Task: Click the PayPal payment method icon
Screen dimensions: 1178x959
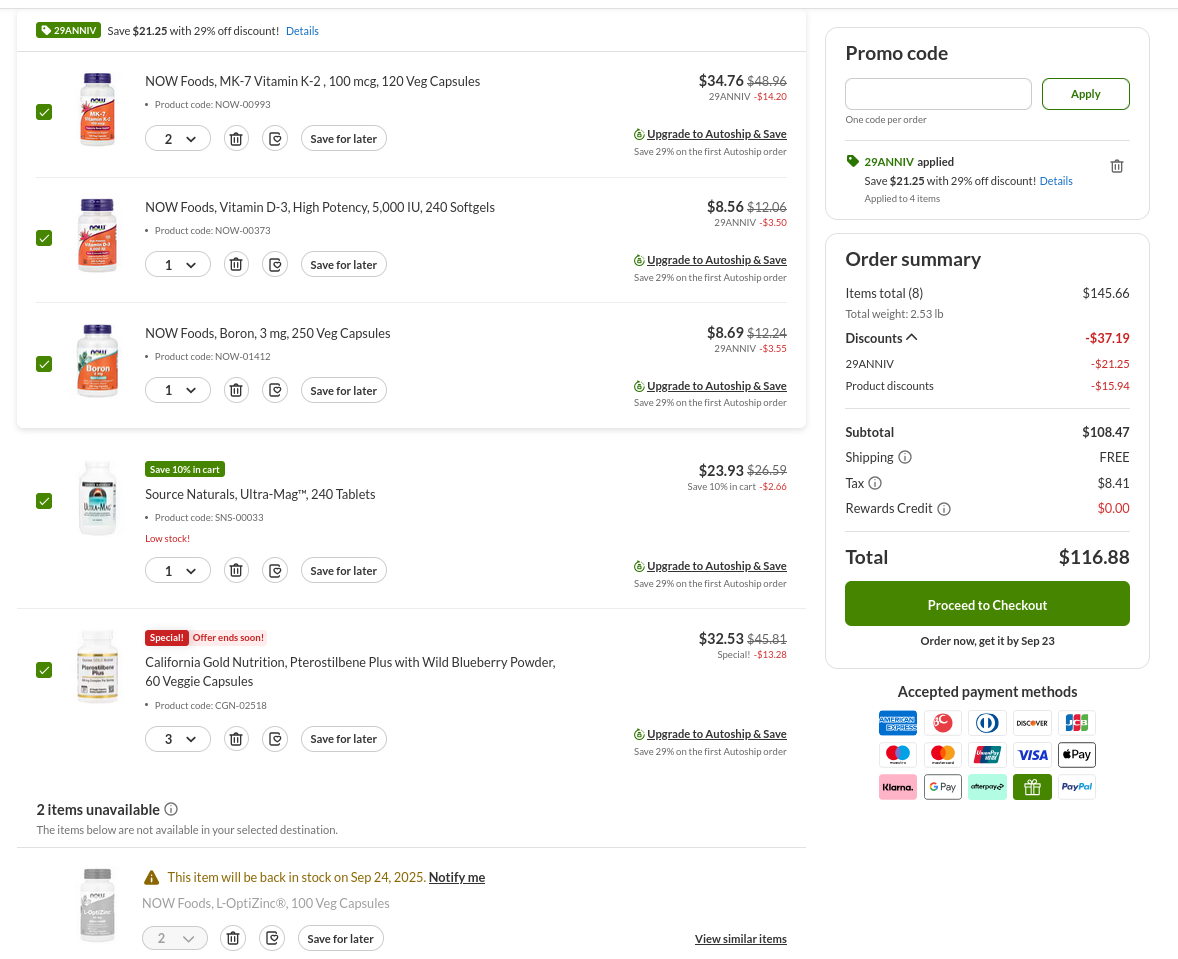Action: [x=1076, y=787]
